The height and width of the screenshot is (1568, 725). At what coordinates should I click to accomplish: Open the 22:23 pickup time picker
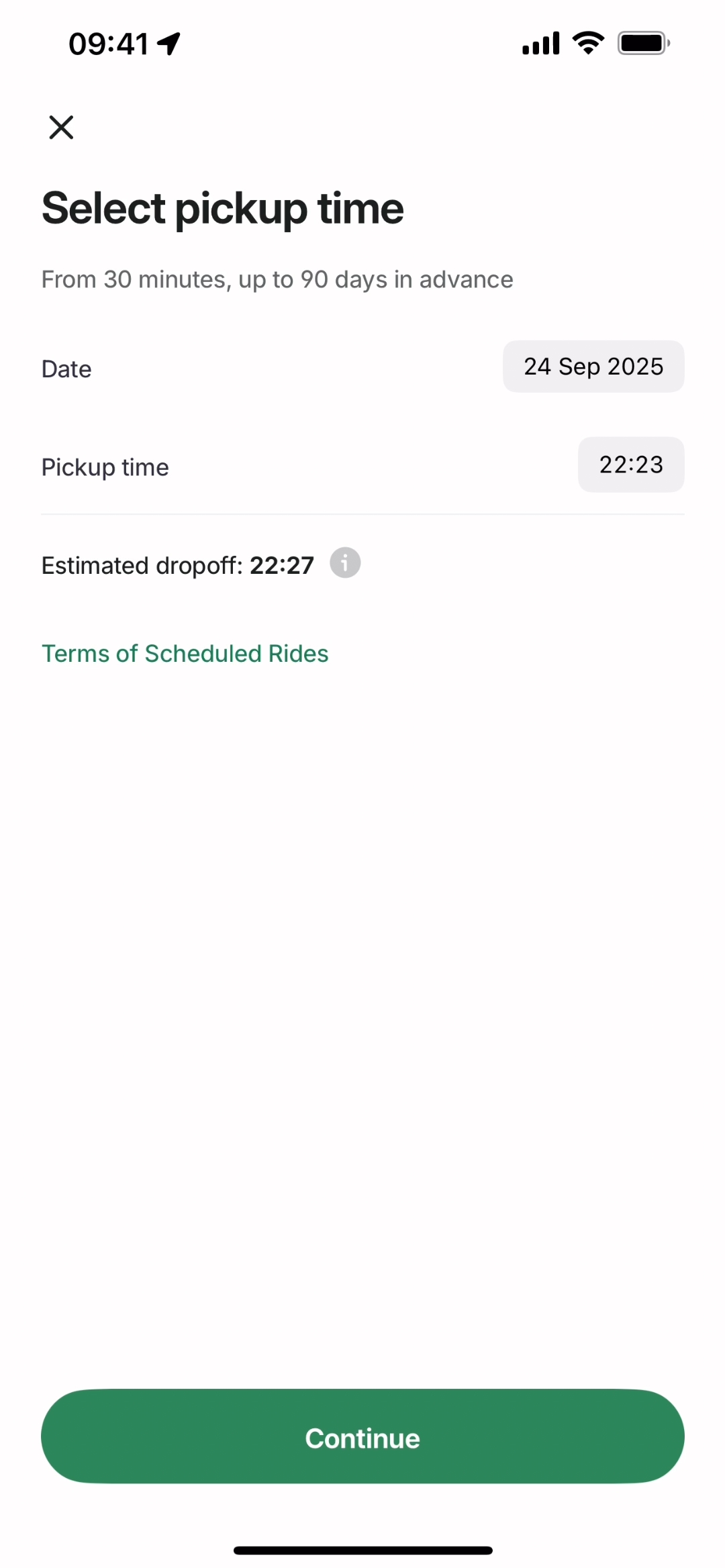point(631,464)
